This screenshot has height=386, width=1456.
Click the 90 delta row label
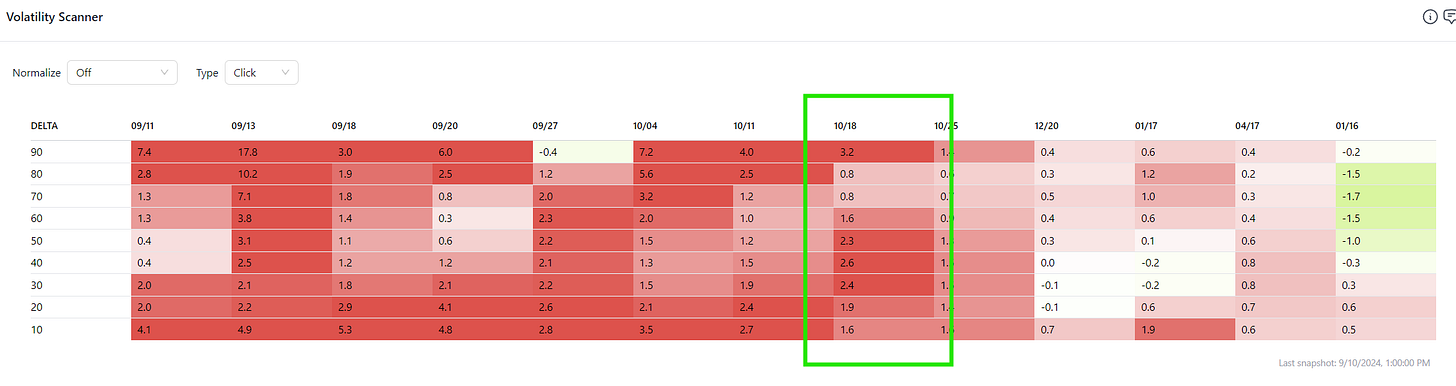[x=38, y=152]
